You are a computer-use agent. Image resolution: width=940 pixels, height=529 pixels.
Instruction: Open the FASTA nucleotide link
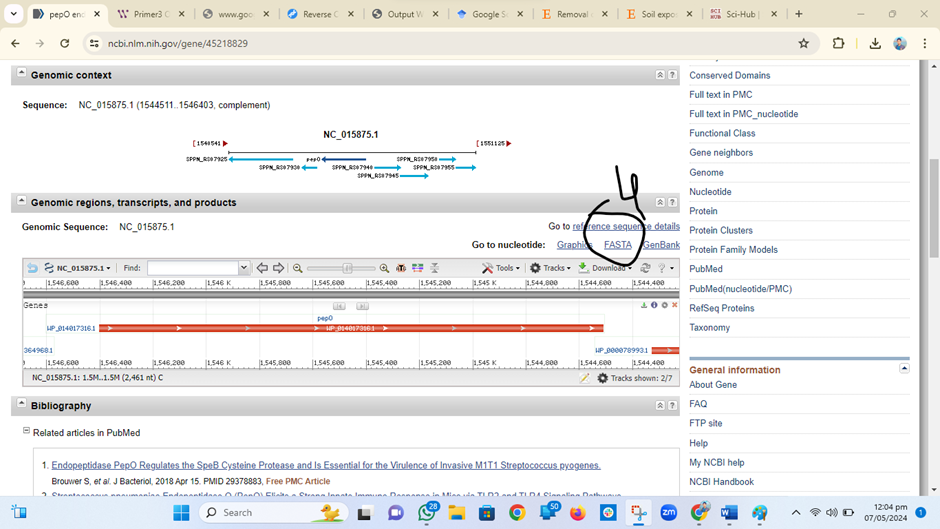tap(617, 245)
